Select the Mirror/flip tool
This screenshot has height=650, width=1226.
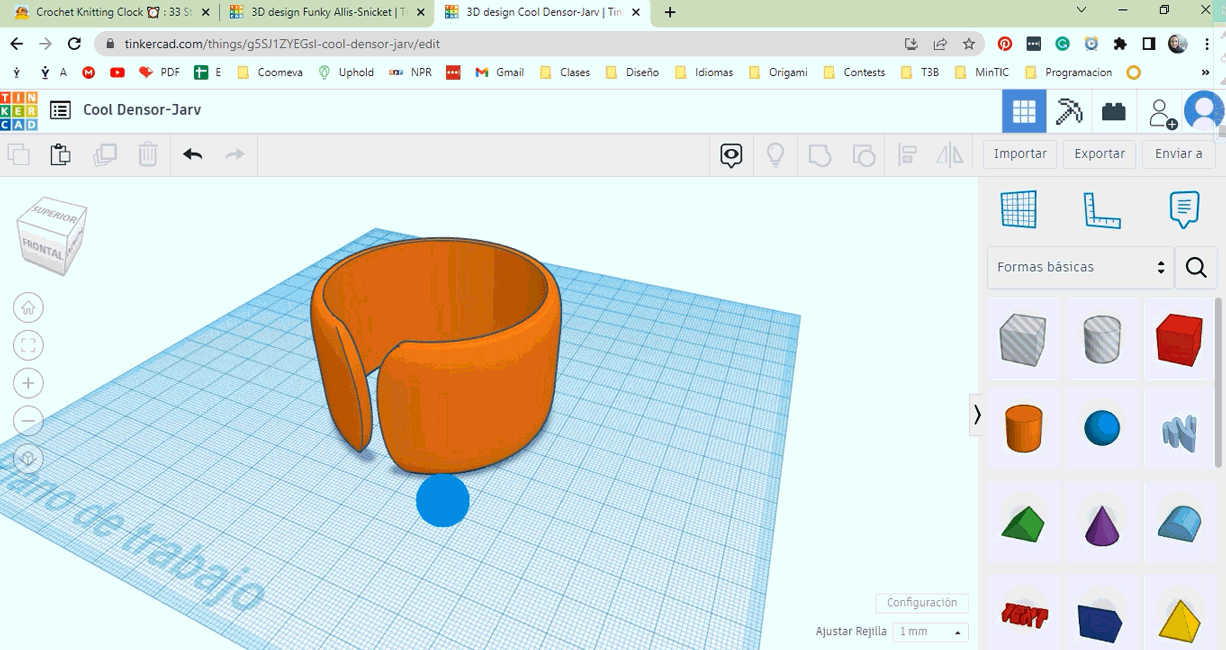coord(949,155)
